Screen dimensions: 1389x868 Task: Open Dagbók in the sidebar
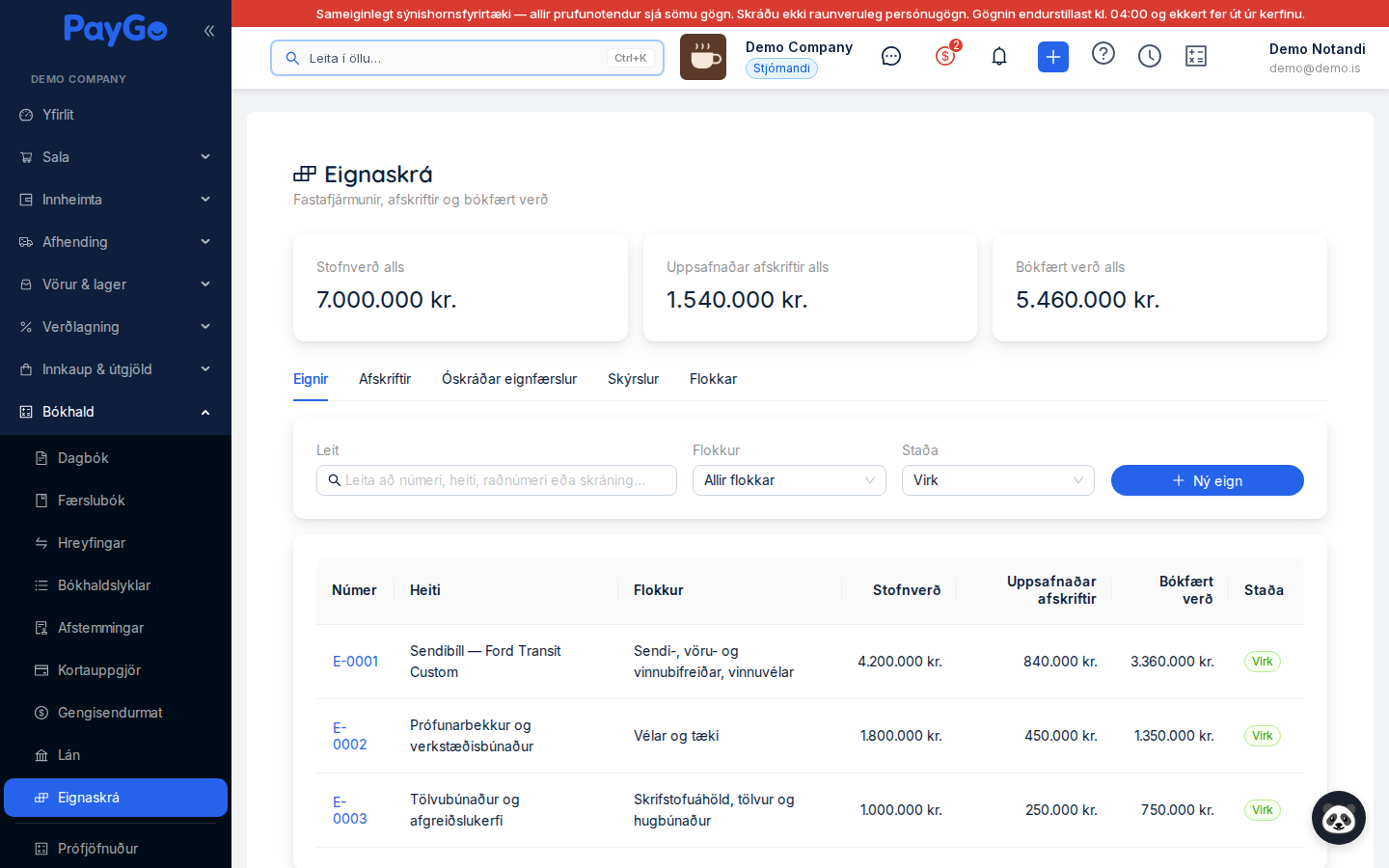point(116,458)
